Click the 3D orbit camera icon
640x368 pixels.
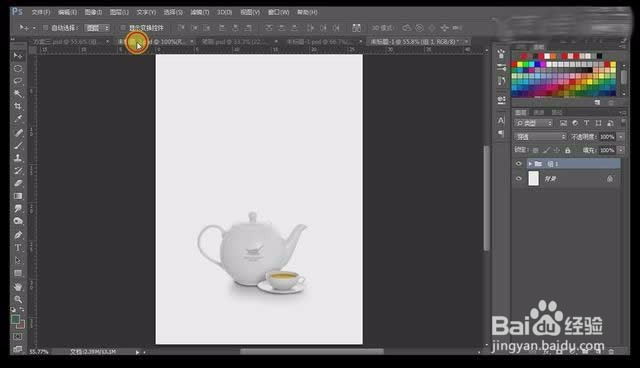click(x=407, y=28)
